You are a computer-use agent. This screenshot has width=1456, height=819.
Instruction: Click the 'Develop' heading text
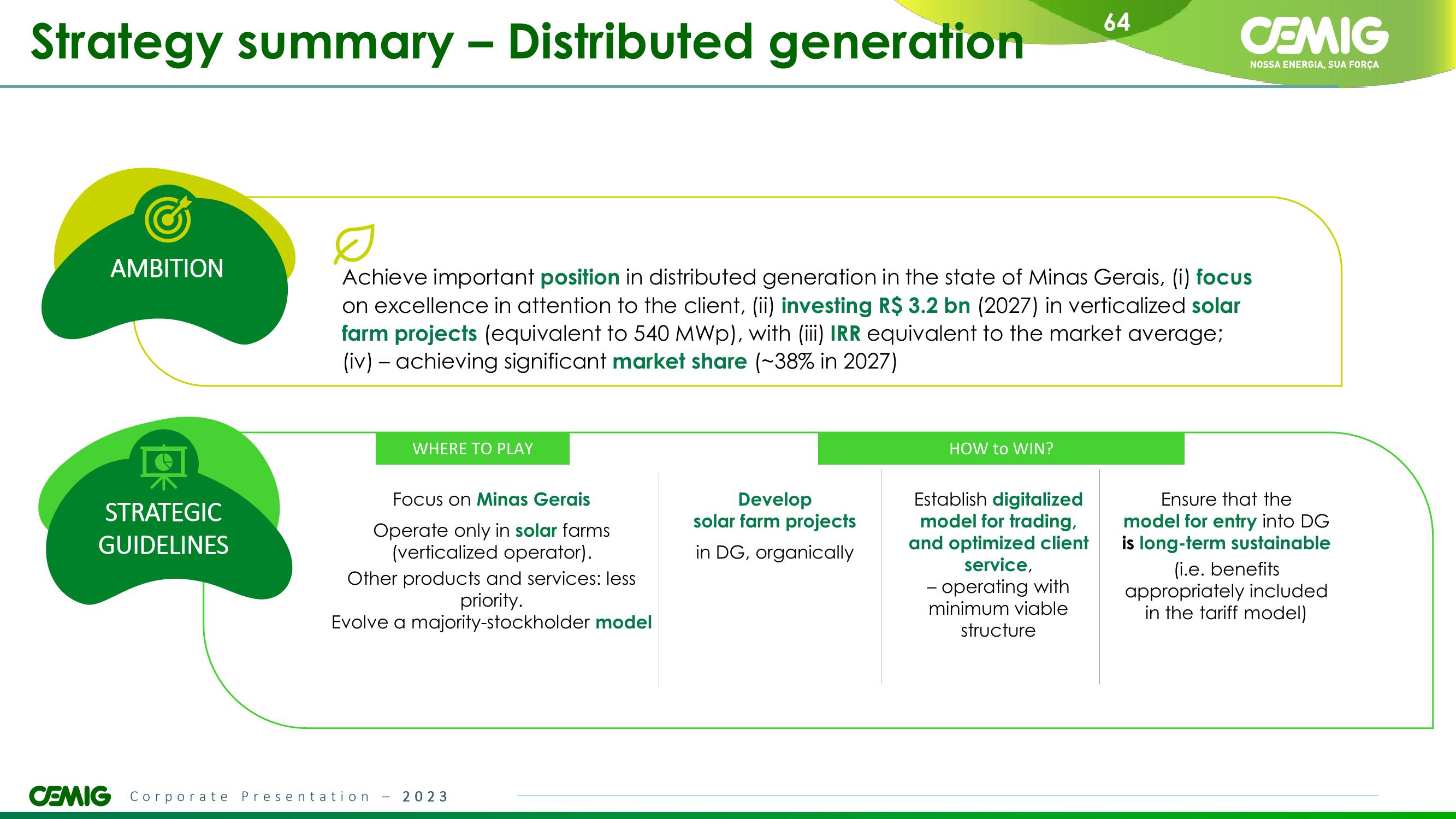click(x=775, y=500)
